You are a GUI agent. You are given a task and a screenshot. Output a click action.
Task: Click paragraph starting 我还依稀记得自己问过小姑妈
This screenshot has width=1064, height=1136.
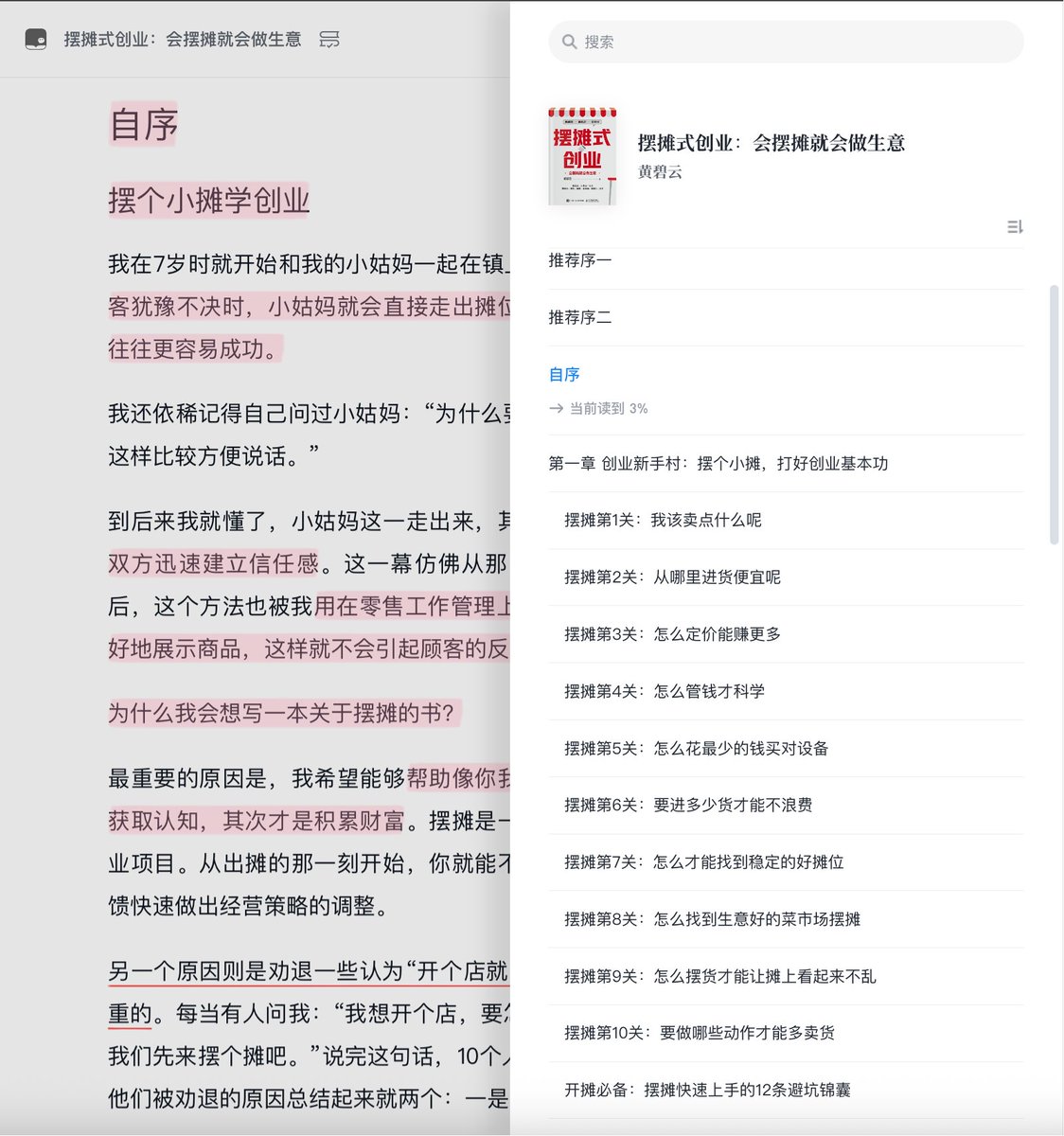310,435
